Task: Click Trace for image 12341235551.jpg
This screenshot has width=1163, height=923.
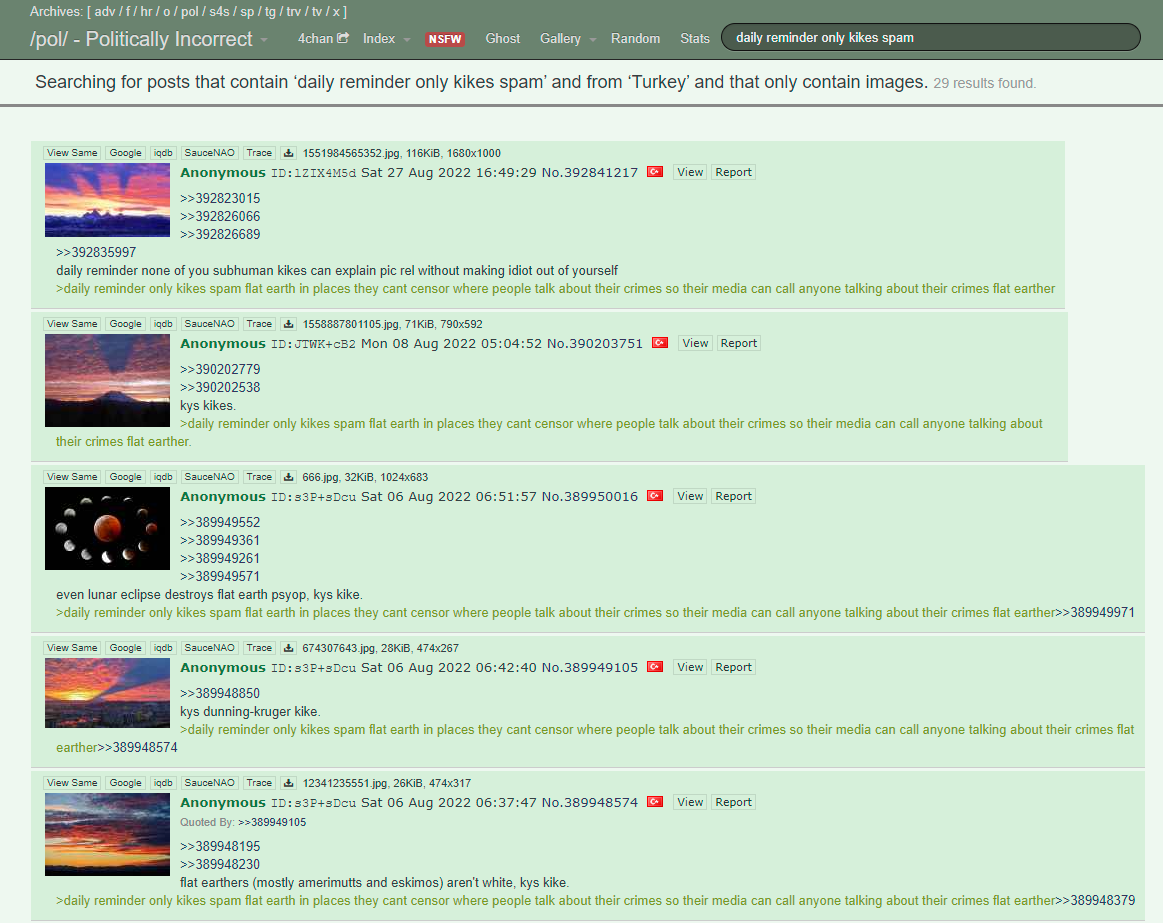Action: pyautogui.click(x=259, y=783)
